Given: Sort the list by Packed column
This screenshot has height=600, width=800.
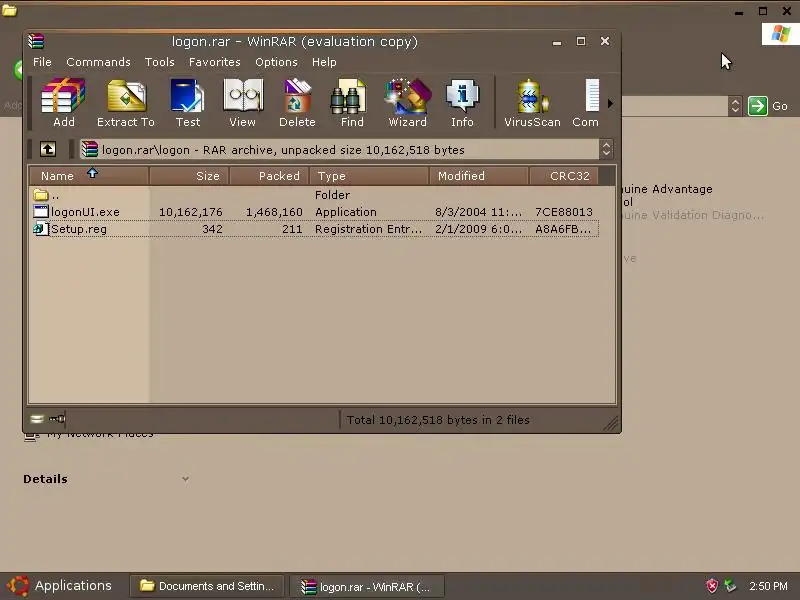Looking at the screenshot, I should tap(269, 176).
